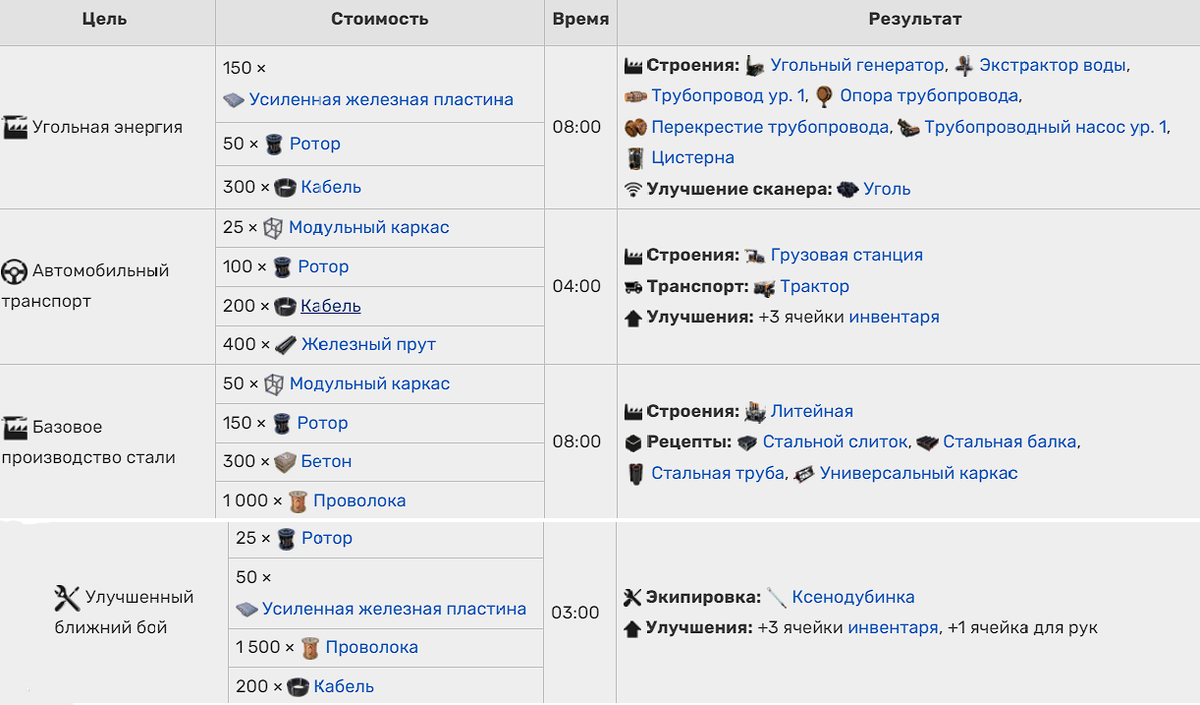Open the Трубопроводный насос ур. 1 link

(1045, 127)
